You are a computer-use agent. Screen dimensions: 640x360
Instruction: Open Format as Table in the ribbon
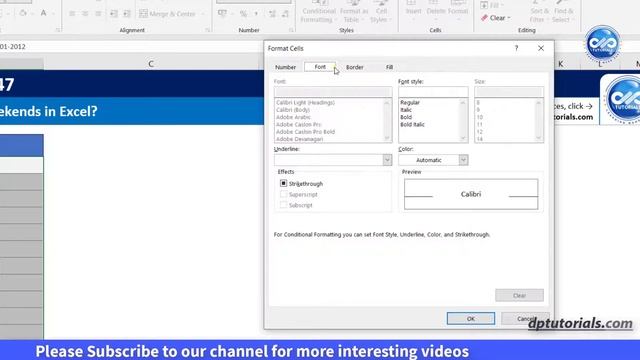pos(353,11)
